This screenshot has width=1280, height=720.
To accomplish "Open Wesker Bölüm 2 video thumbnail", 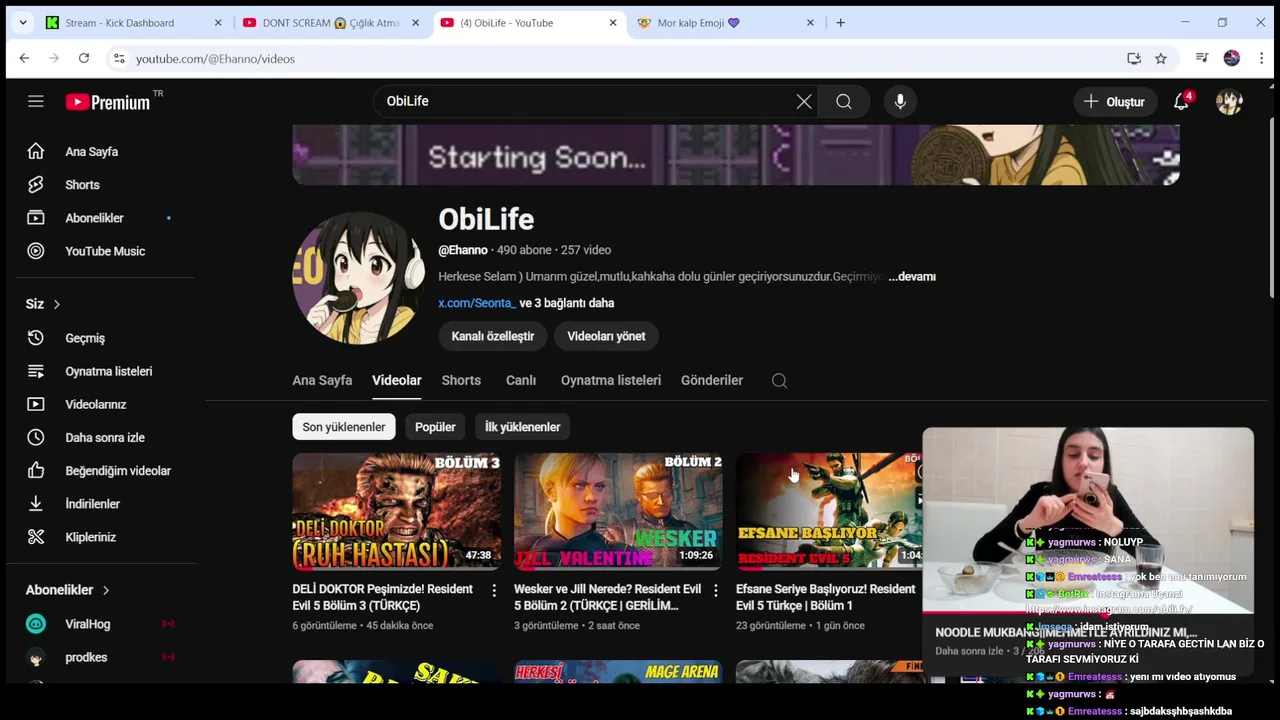I will coord(618,512).
